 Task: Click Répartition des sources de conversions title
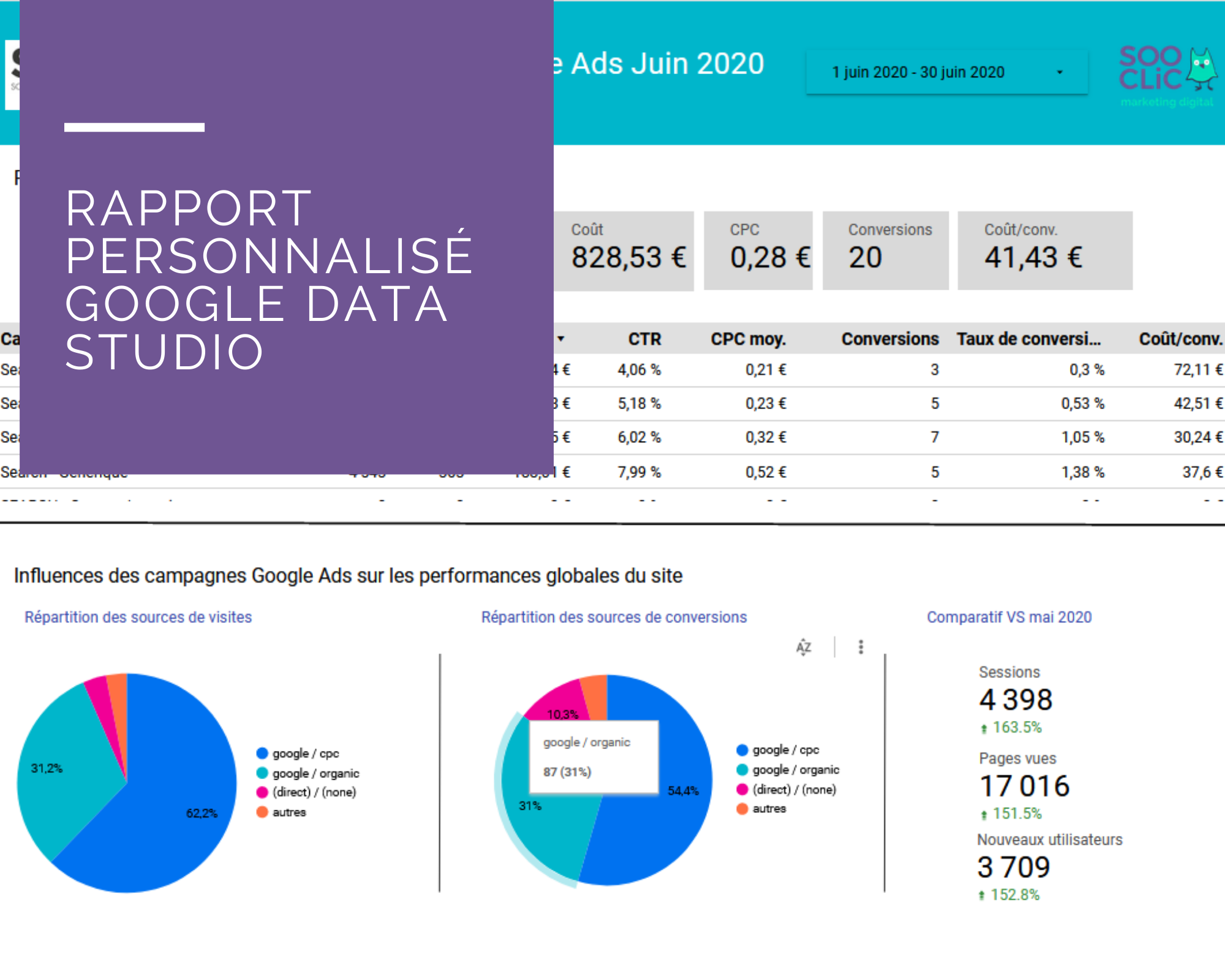(614, 617)
